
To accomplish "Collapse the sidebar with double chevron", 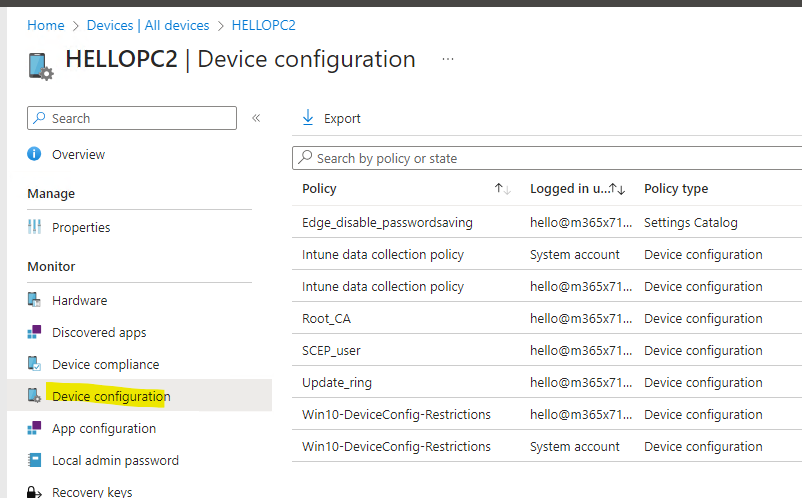I will pyautogui.click(x=256, y=118).
